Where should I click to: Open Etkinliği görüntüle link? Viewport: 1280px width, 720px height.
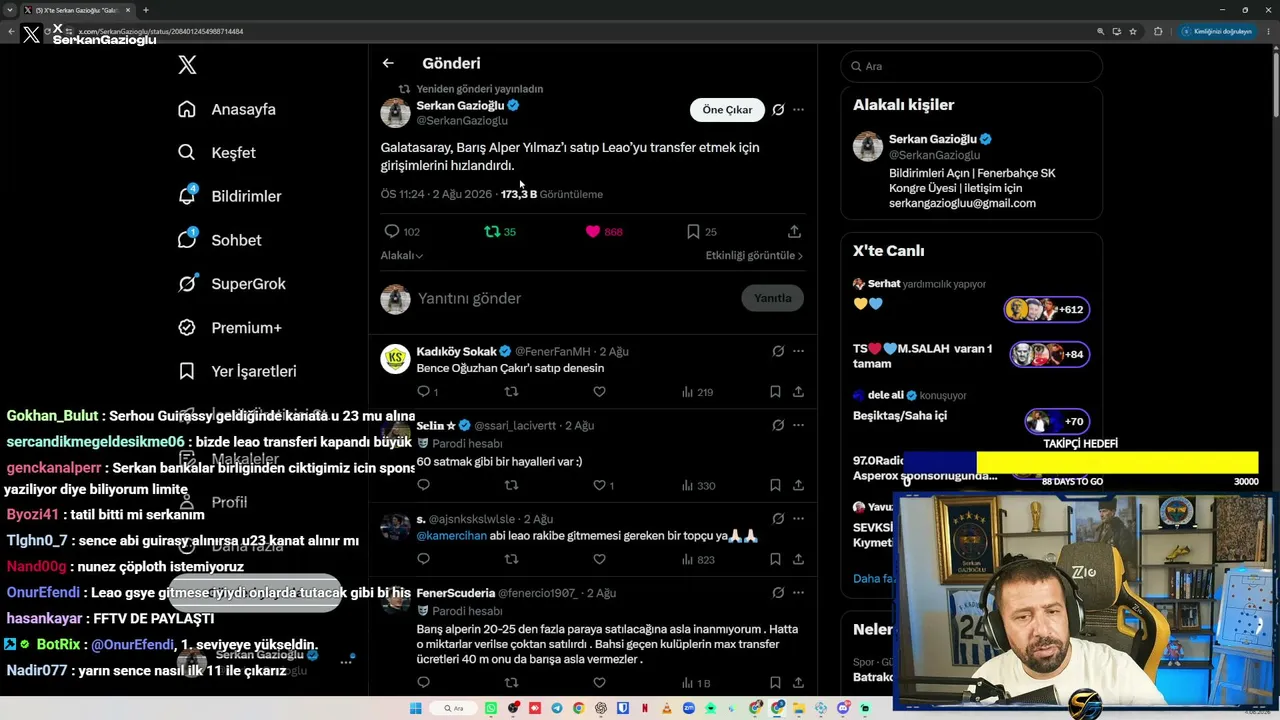pyautogui.click(x=754, y=256)
